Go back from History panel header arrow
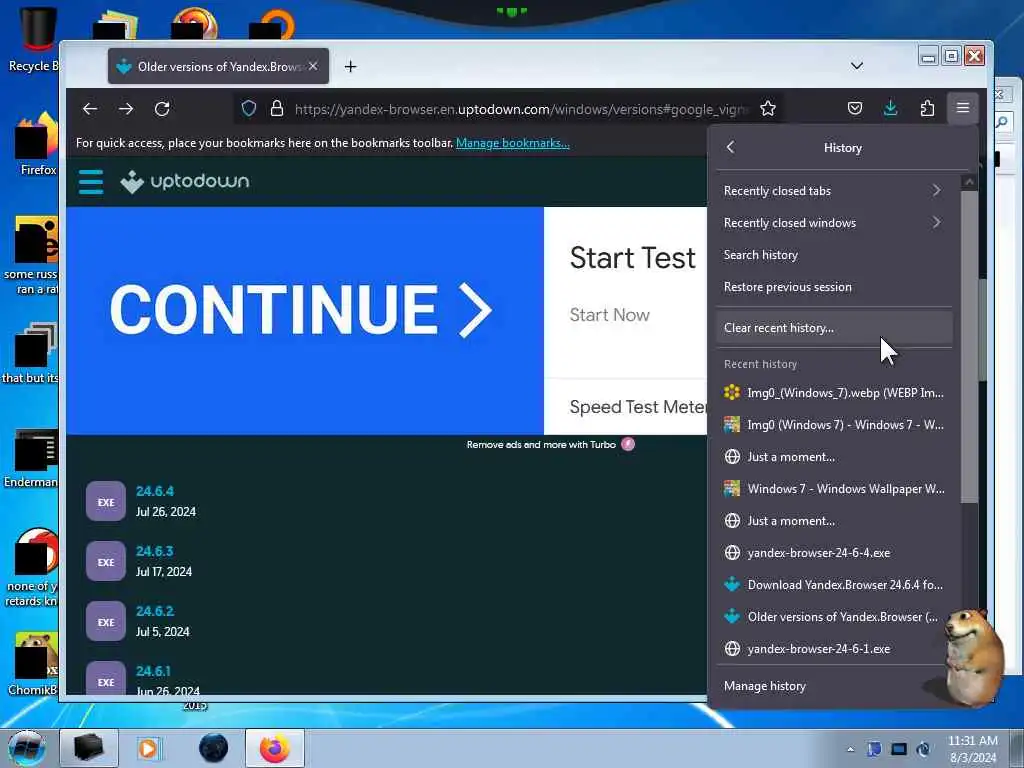1024x768 pixels. pyautogui.click(x=731, y=148)
